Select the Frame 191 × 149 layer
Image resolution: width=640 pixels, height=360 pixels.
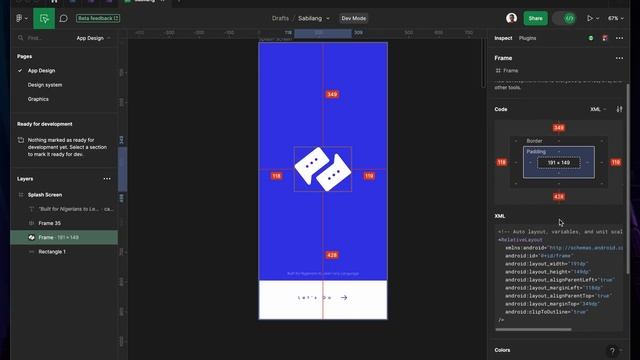(x=64, y=238)
